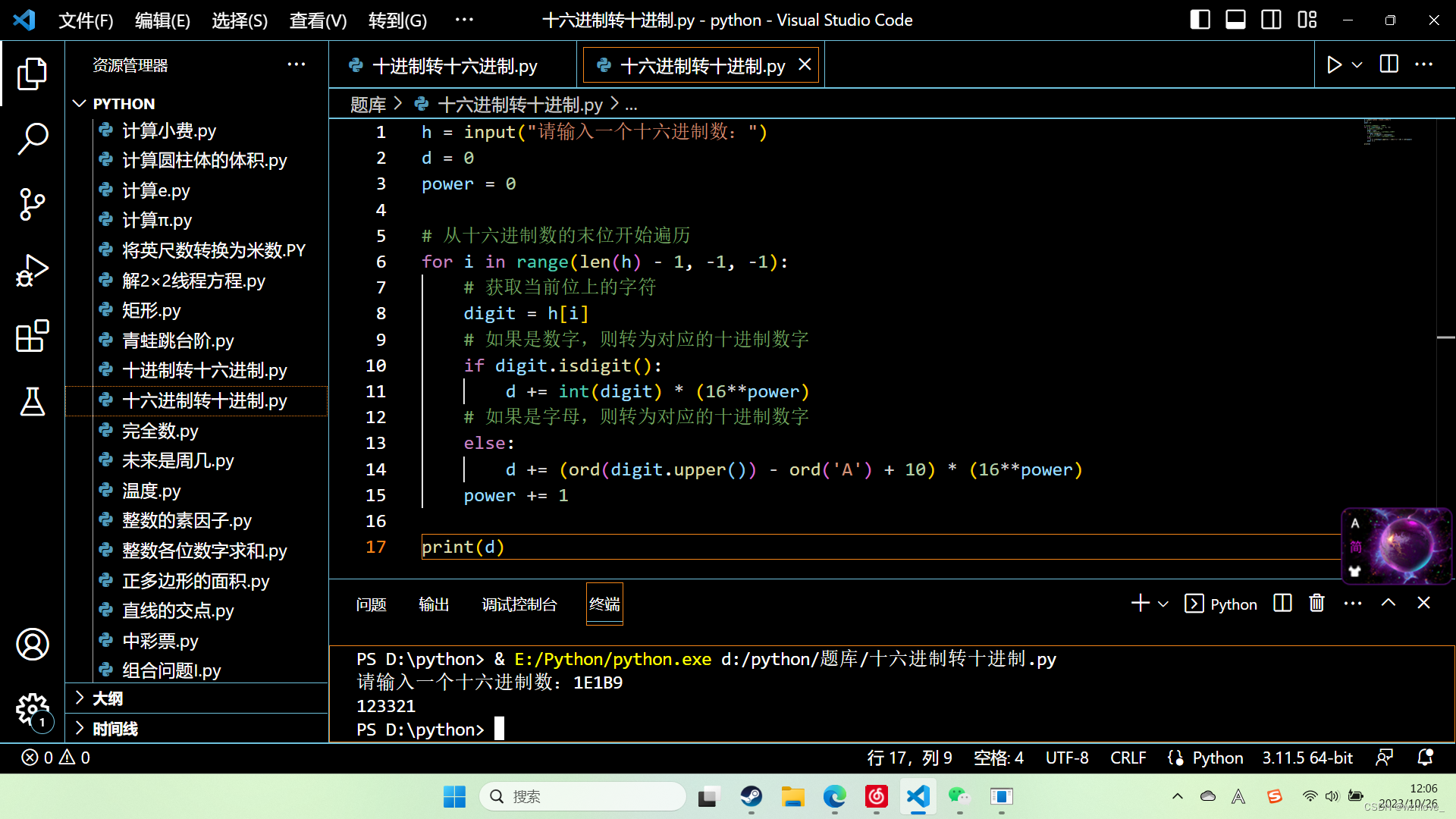Open the 查看(V) menu
Viewport: 1456px width, 819px height.
tap(318, 20)
